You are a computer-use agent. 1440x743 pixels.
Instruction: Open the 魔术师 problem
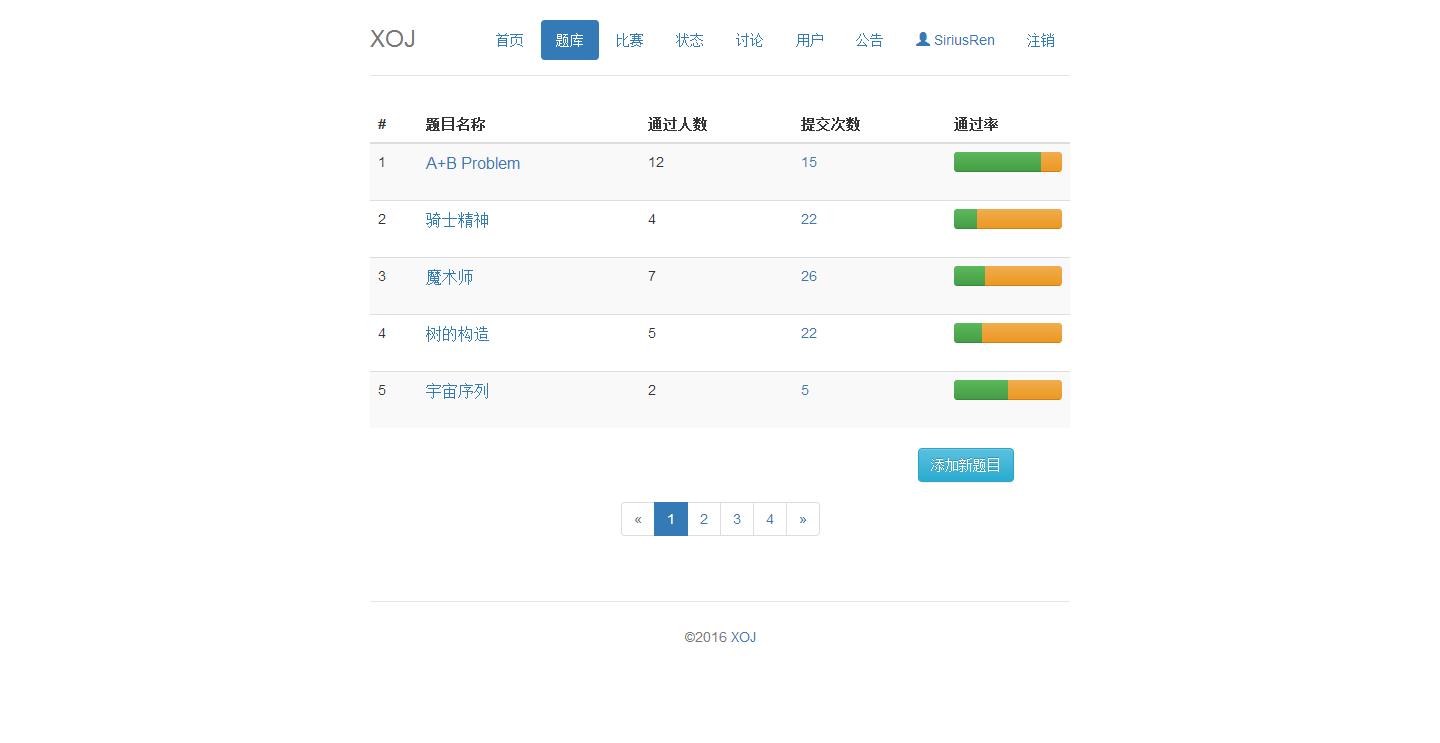tap(449, 277)
